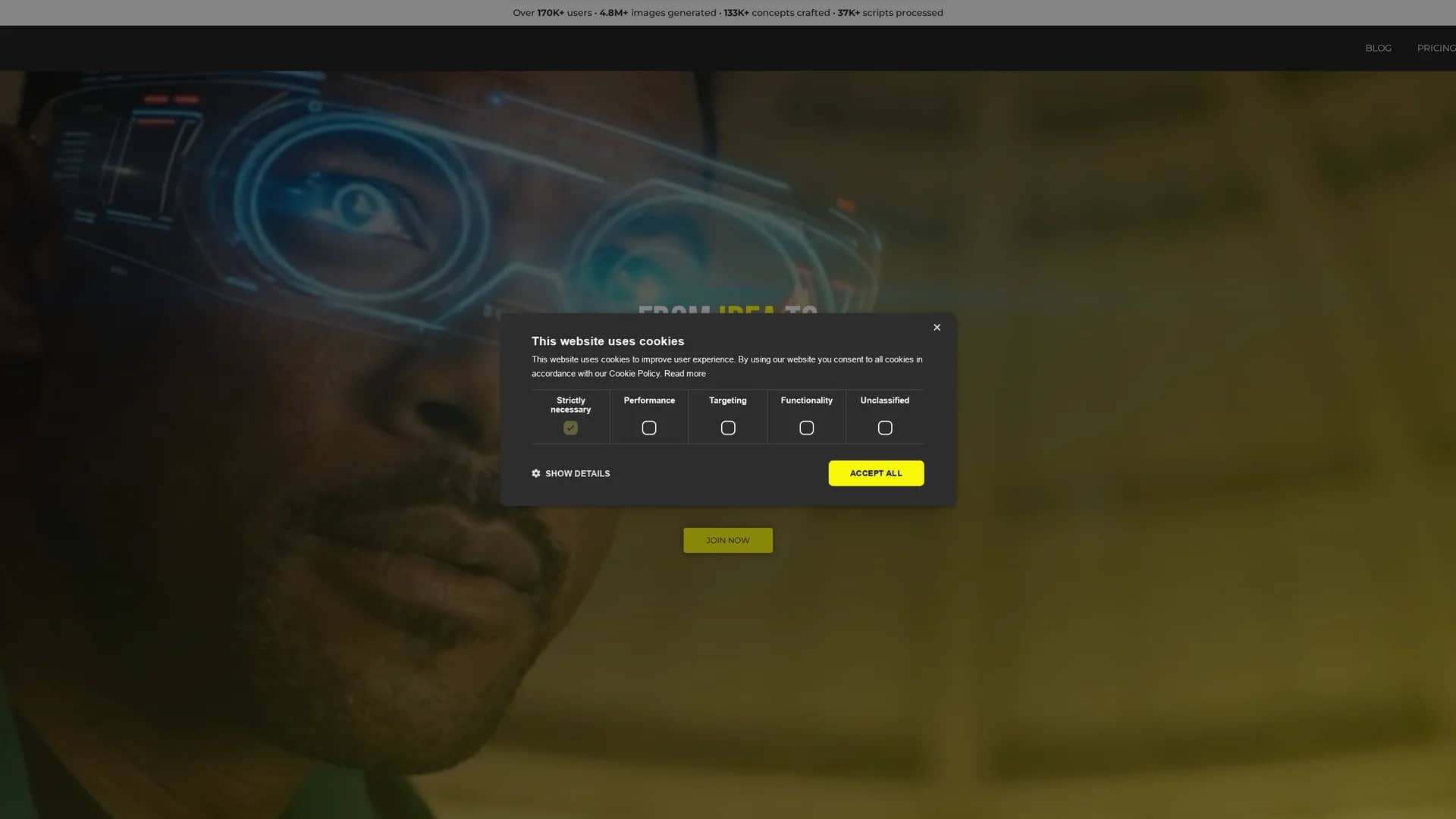Click the 'This website uses cookies' heading
The height and width of the screenshot is (819, 1456).
607,341
